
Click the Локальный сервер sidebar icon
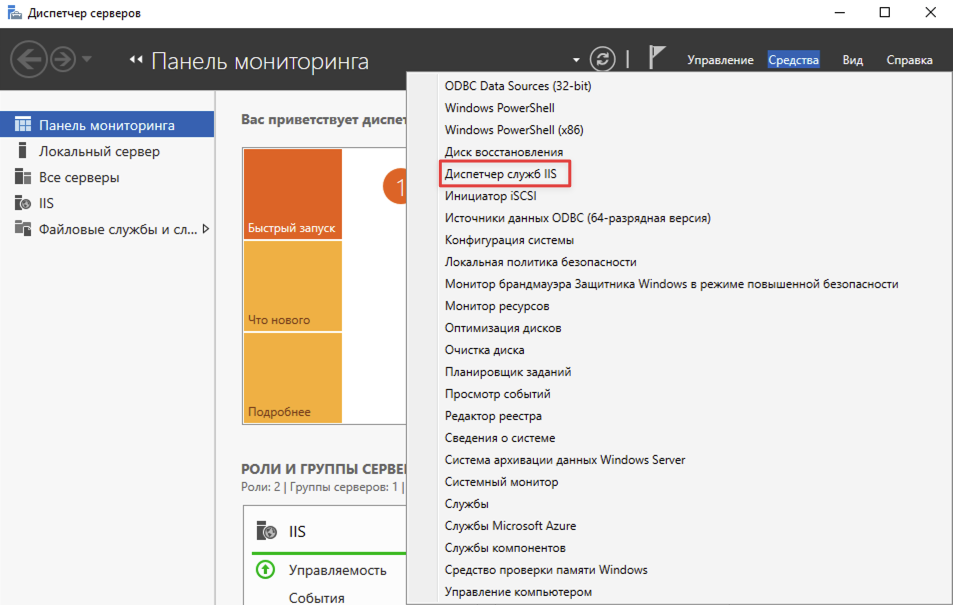point(22,150)
